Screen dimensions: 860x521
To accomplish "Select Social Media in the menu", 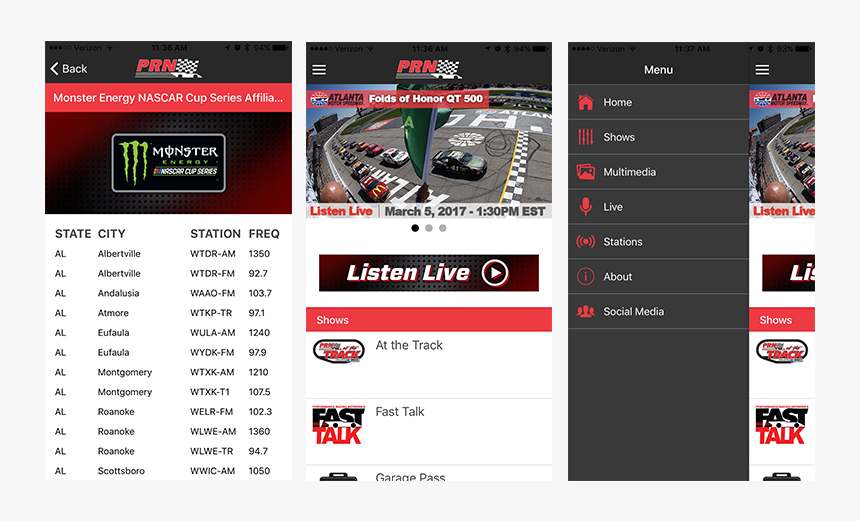I will tap(658, 312).
